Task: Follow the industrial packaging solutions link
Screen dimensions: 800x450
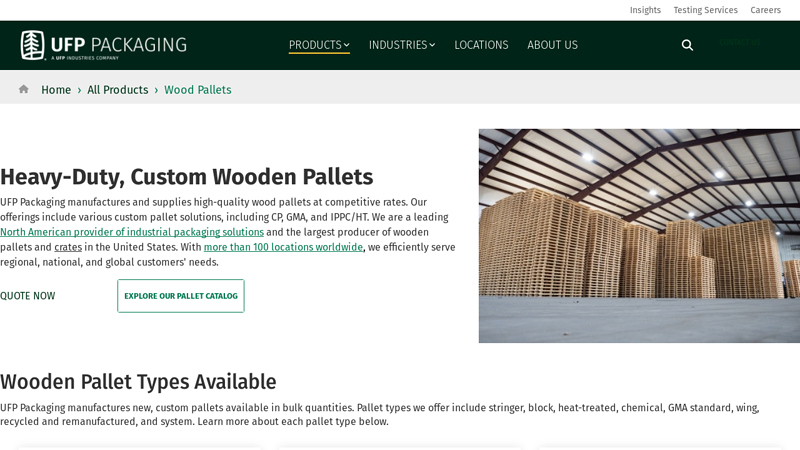Action: pyautogui.click(x=132, y=232)
